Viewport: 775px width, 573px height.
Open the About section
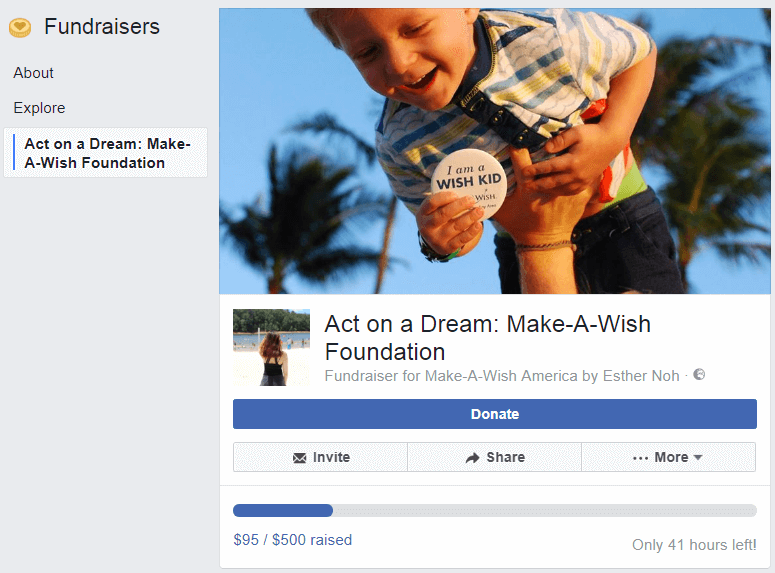tap(33, 73)
